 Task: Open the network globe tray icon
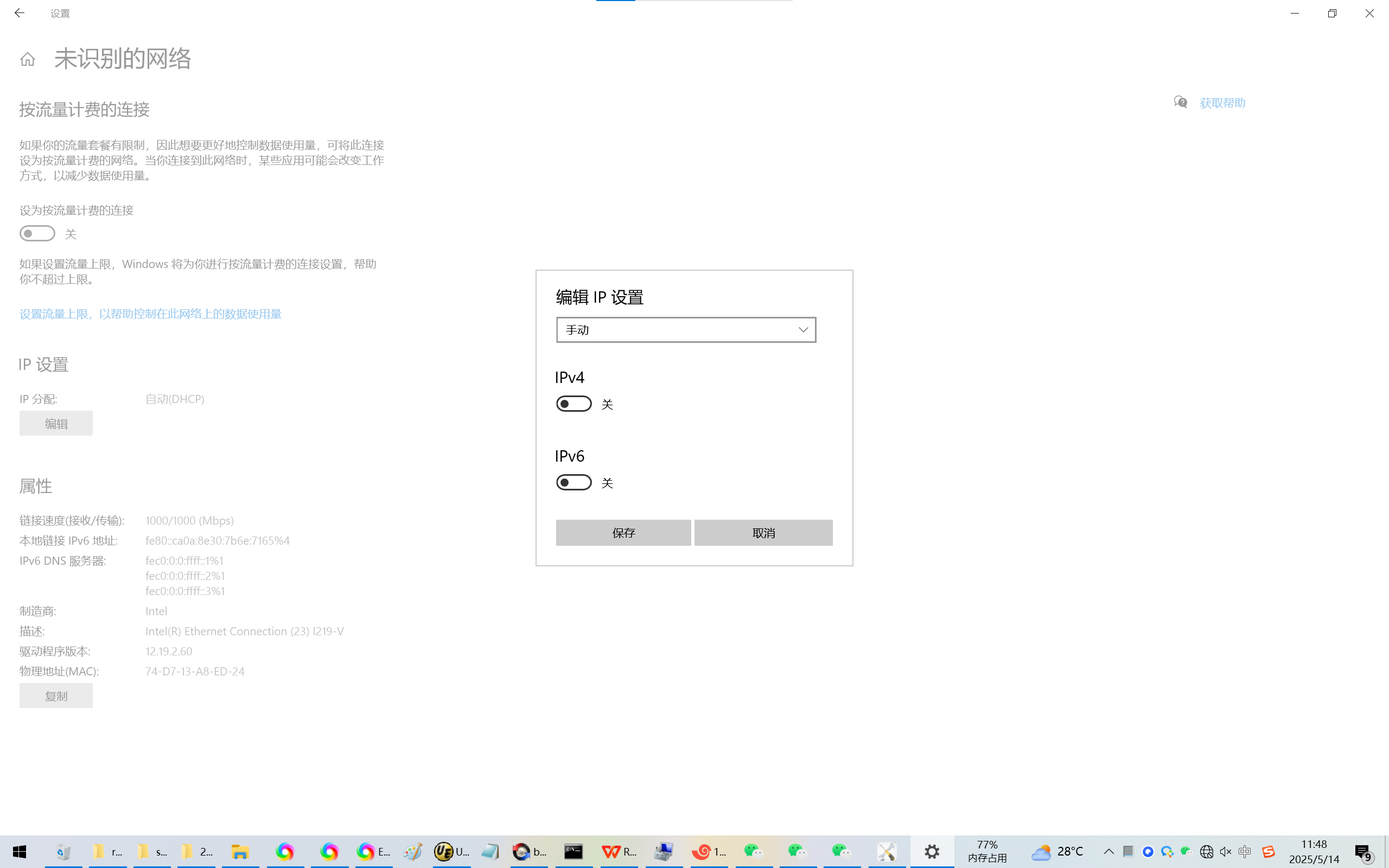[x=1207, y=851]
